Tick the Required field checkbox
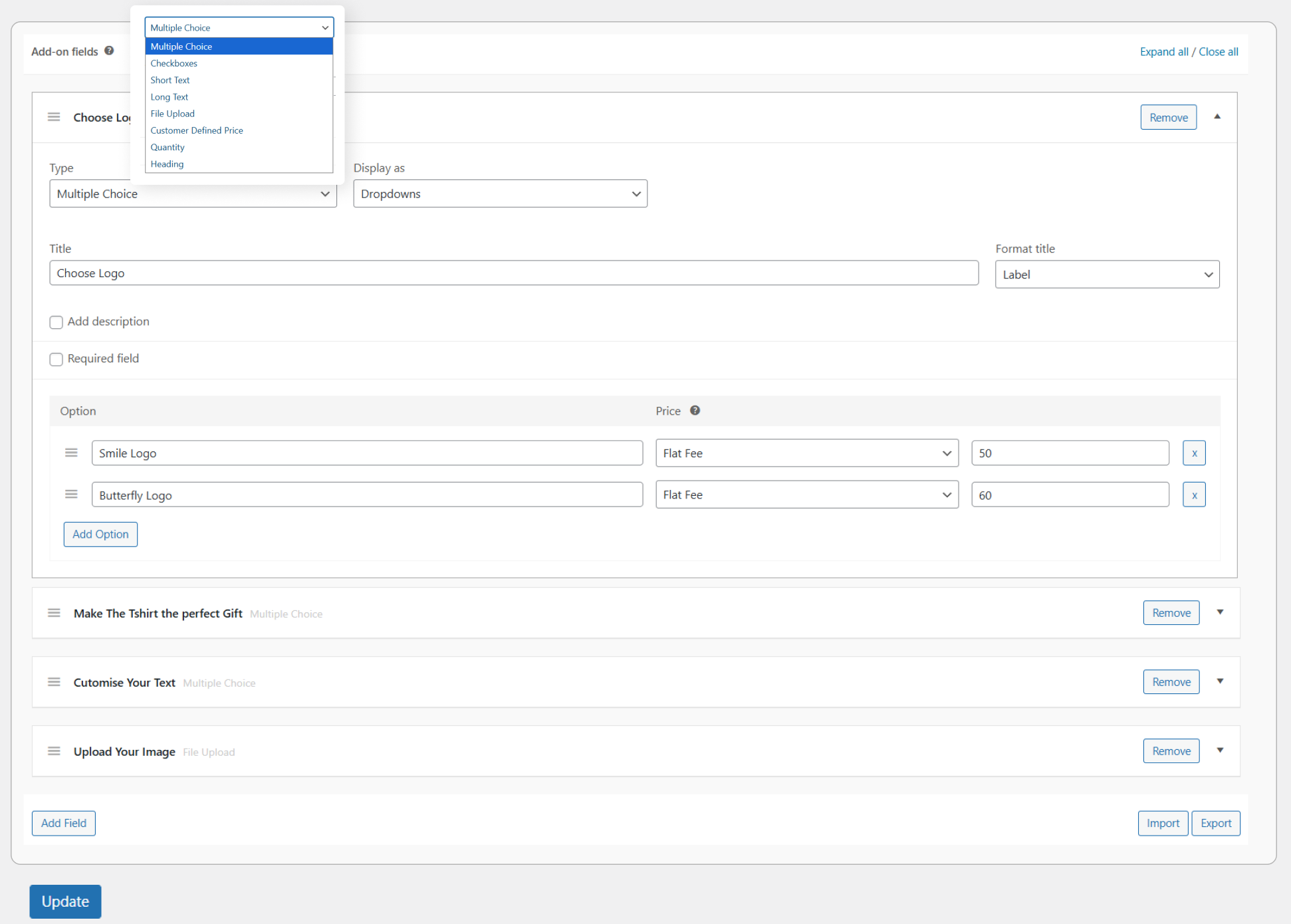 (x=57, y=360)
